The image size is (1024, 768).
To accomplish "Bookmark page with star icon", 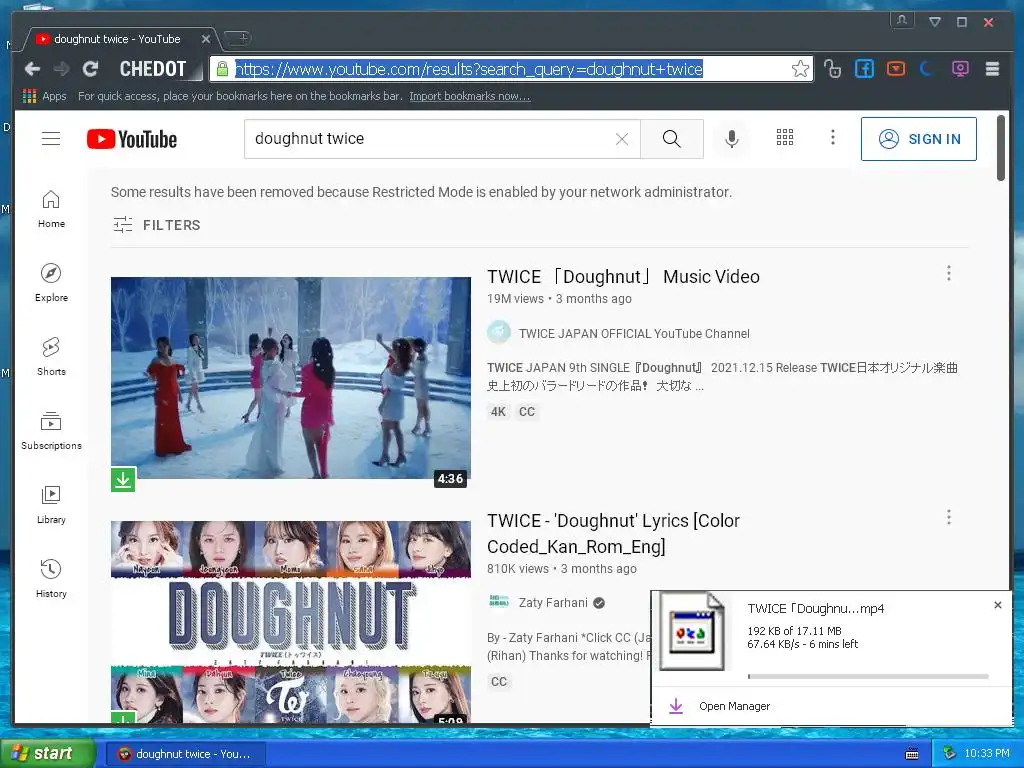I will pyautogui.click(x=800, y=69).
